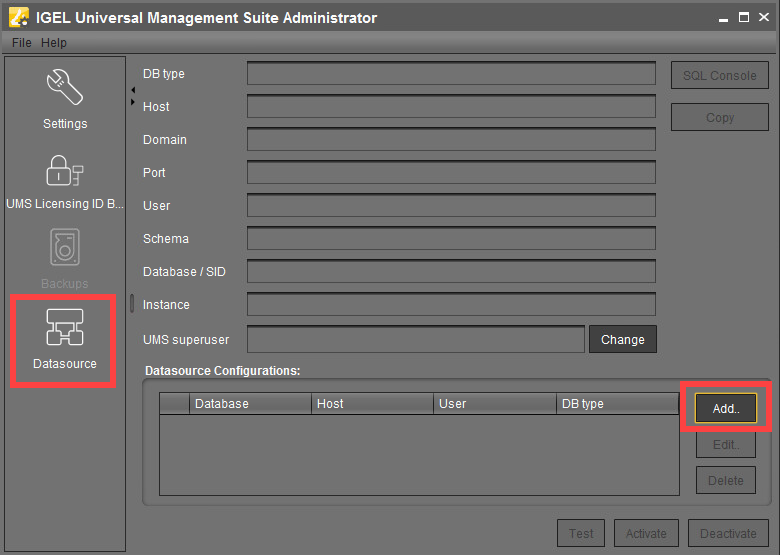The height and width of the screenshot is (555, 780).
Task: Sort by the DB type column header
Action: coord(617,404)
